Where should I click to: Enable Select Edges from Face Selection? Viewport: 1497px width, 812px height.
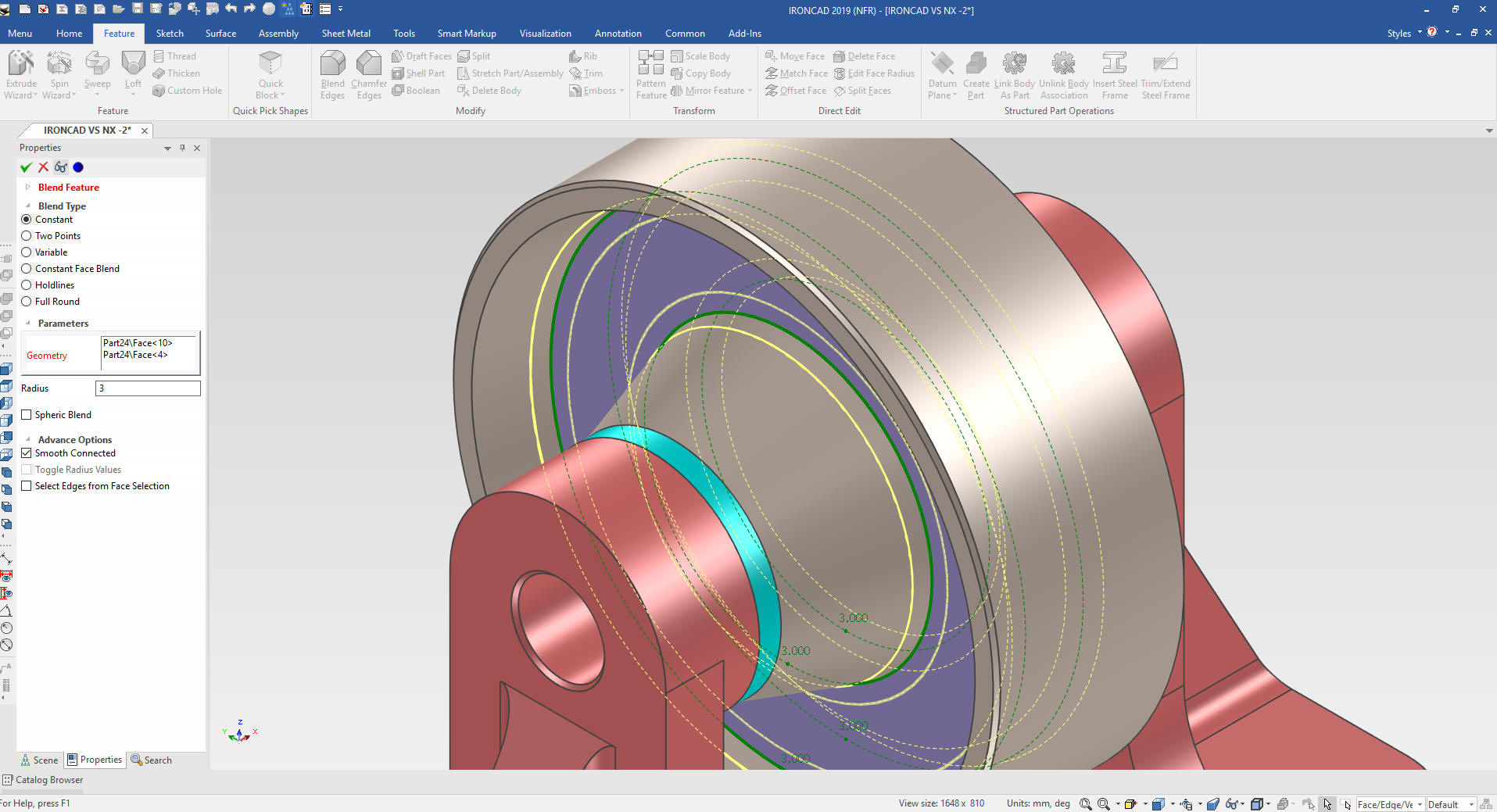27,486
